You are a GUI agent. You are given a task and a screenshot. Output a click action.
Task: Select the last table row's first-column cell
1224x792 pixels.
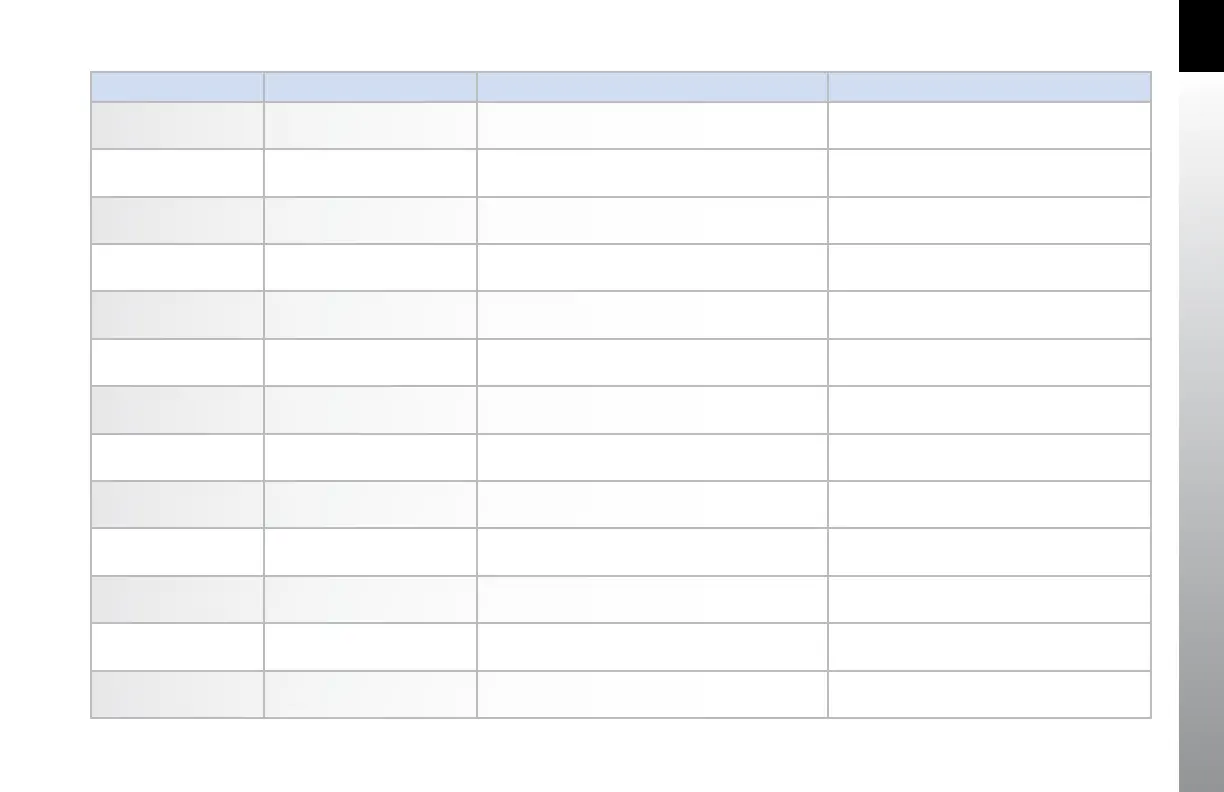click(177, 694)
